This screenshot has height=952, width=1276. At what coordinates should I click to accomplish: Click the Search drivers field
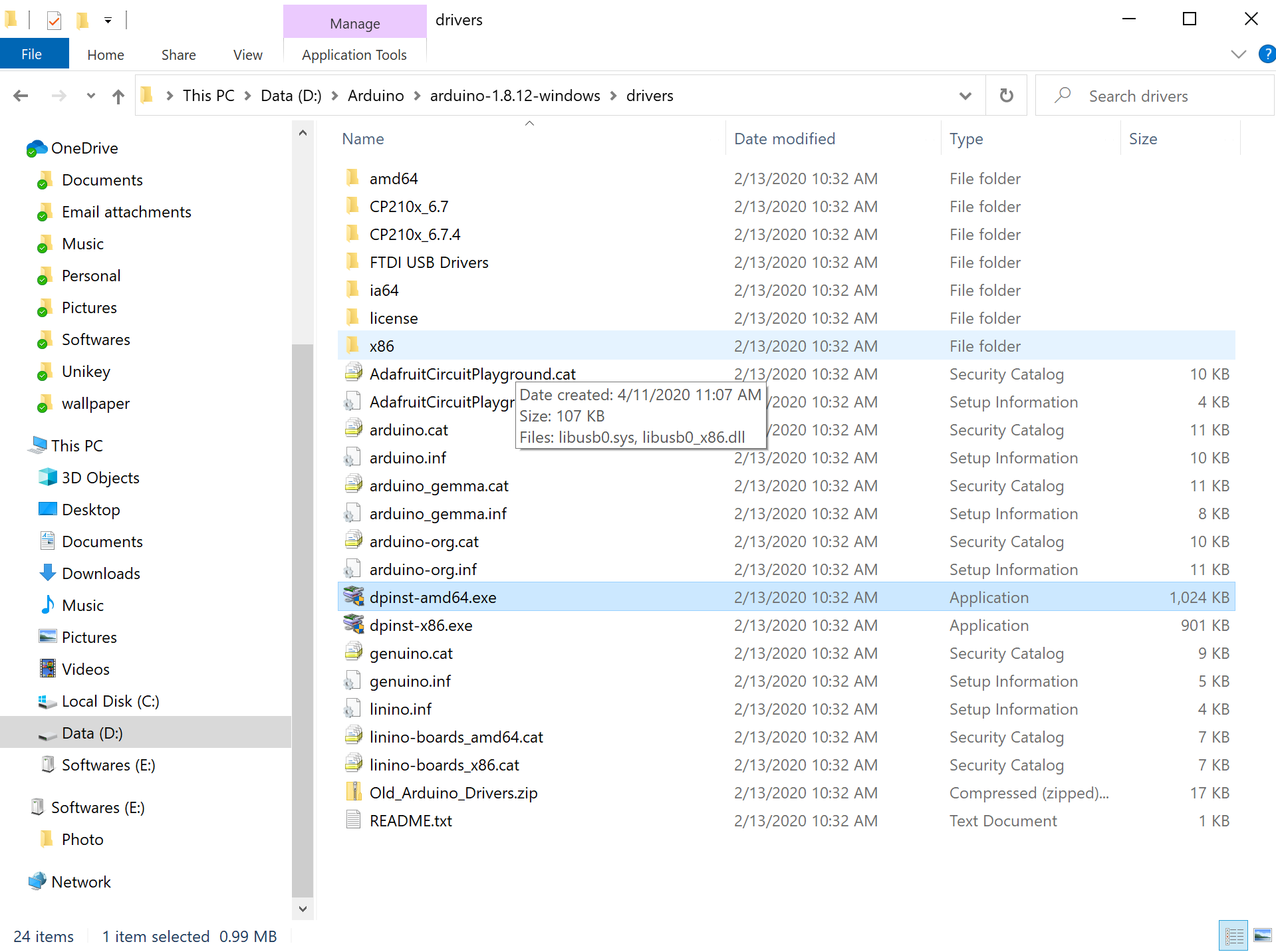coord(1154,96)
